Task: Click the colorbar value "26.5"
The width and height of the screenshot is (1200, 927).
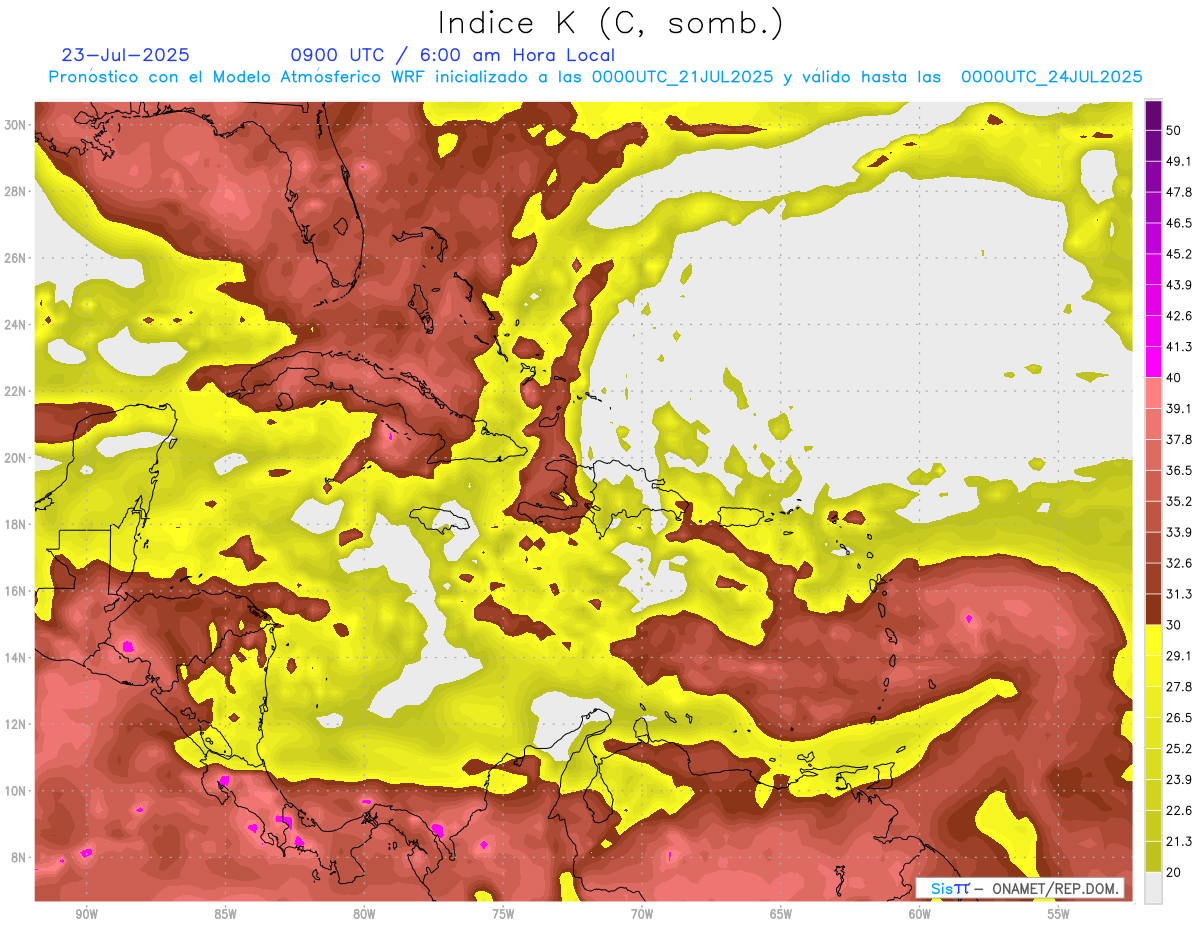Action: (x=1179, y=717)
